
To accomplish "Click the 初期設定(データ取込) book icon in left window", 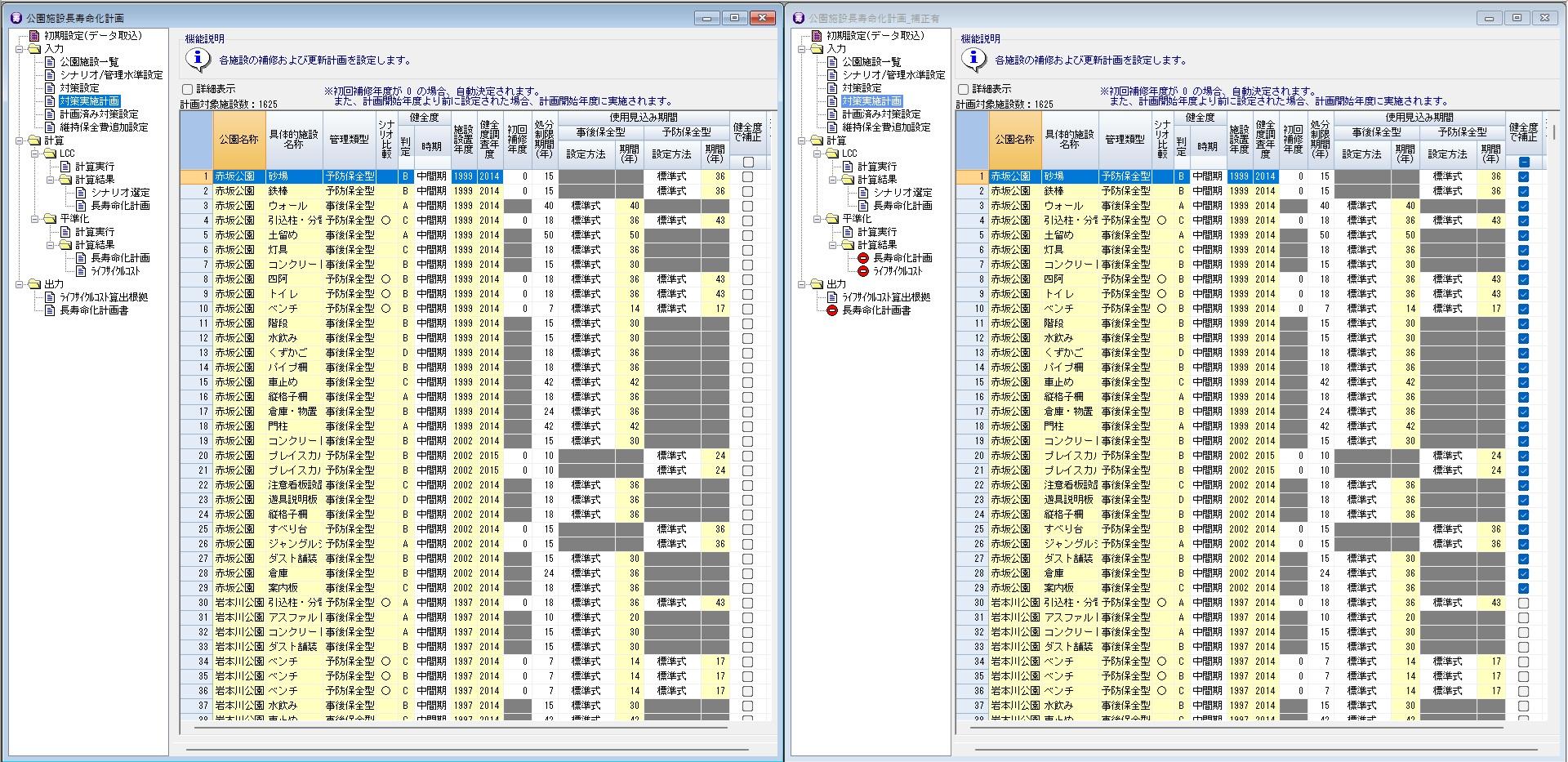I will (34, 36).
